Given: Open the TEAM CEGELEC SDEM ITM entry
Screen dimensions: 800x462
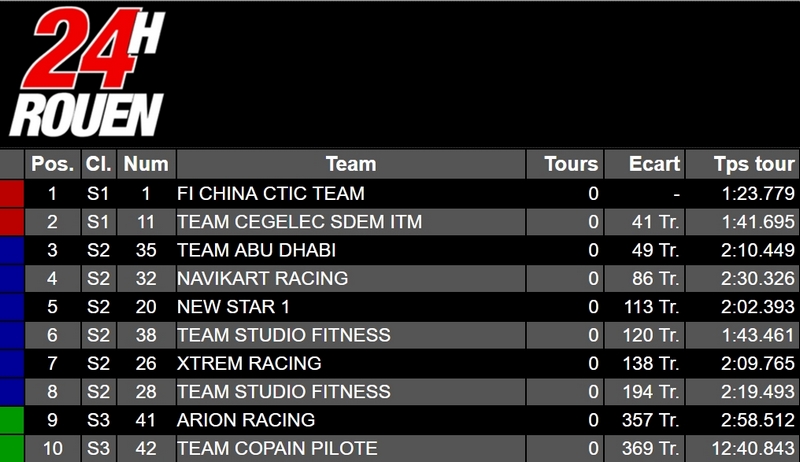Looking at the screenshot, I should (x=400, y=222).
